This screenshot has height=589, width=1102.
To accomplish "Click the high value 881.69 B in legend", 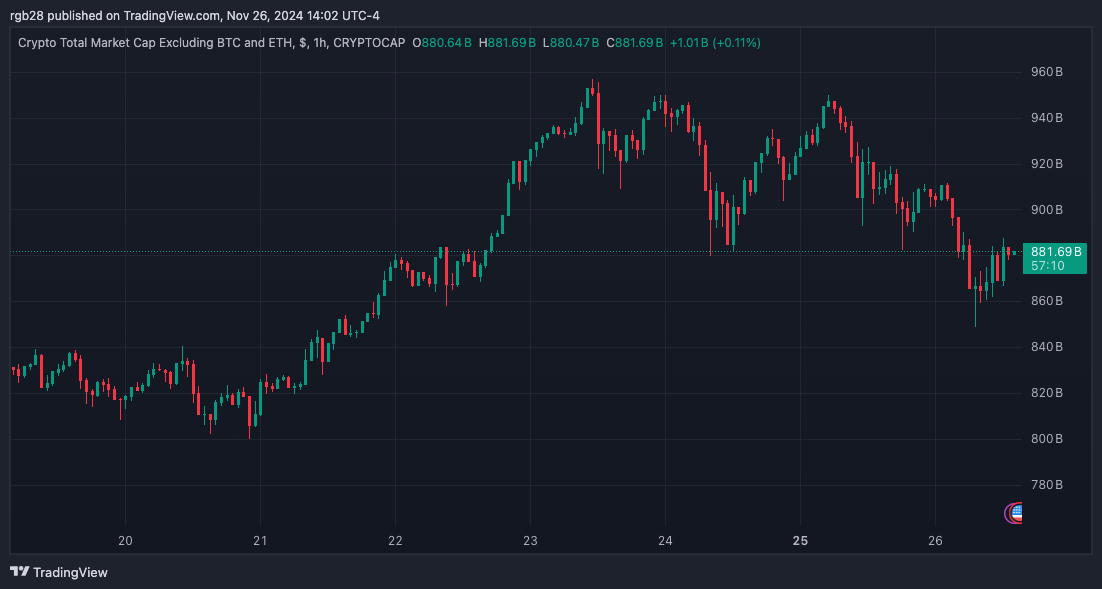I will point(513,43).
